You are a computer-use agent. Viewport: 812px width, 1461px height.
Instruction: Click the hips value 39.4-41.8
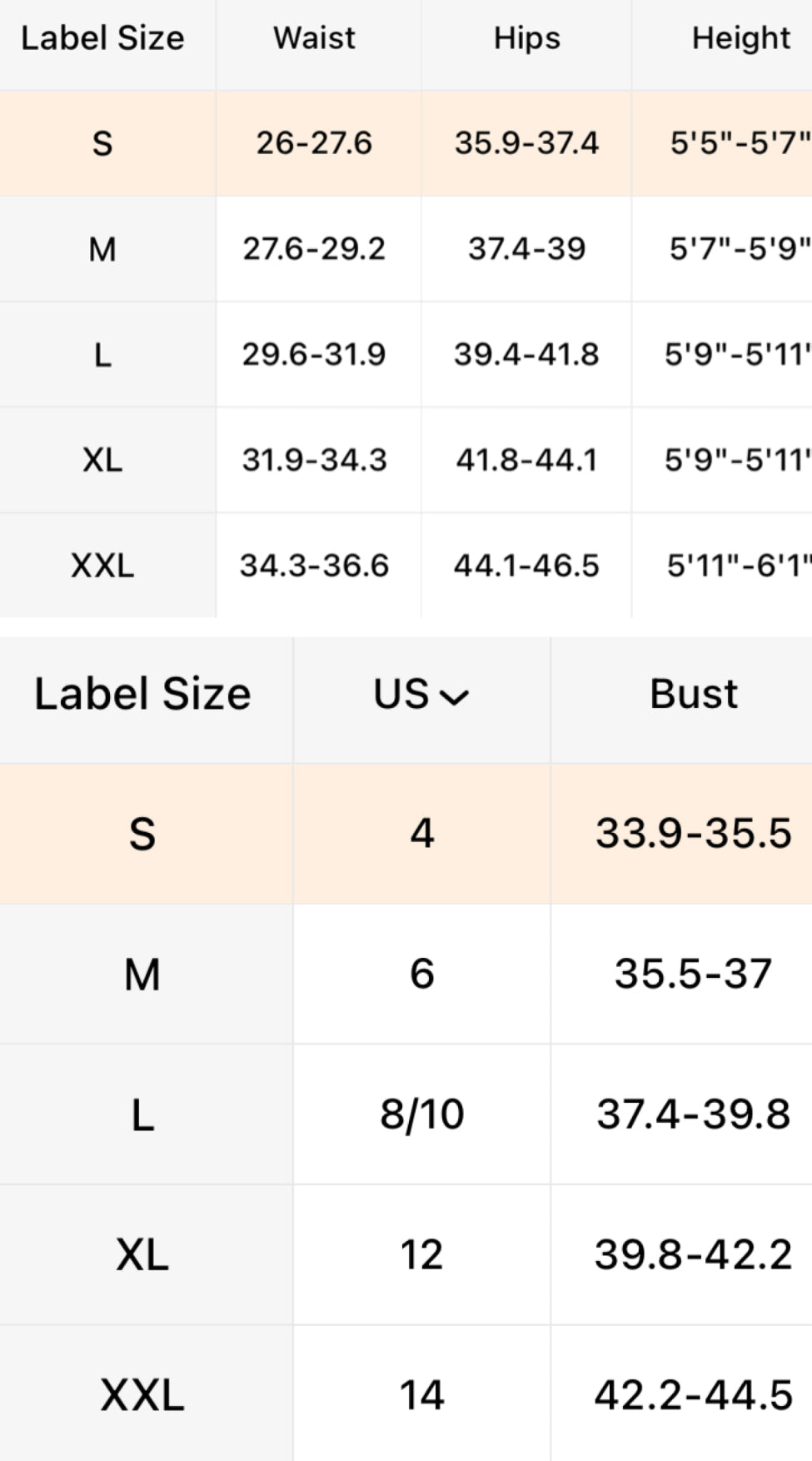pyautogui.click(x=526, y=355)
